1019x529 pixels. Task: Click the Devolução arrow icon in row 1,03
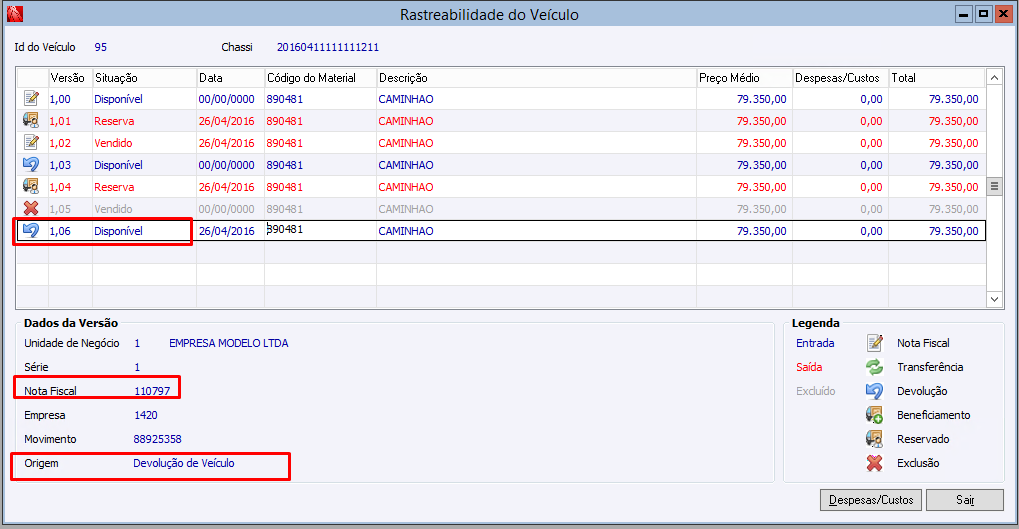tap(31, 164)
